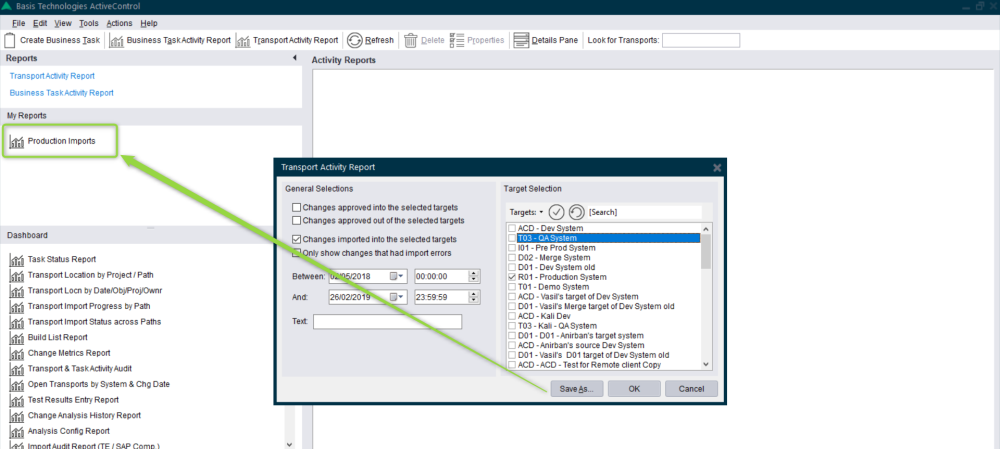This screenshot has height=449, width=1000.
Task: Open Task Status Report in Dashboard
Action: pyautogui.click(x=62, y=260)
